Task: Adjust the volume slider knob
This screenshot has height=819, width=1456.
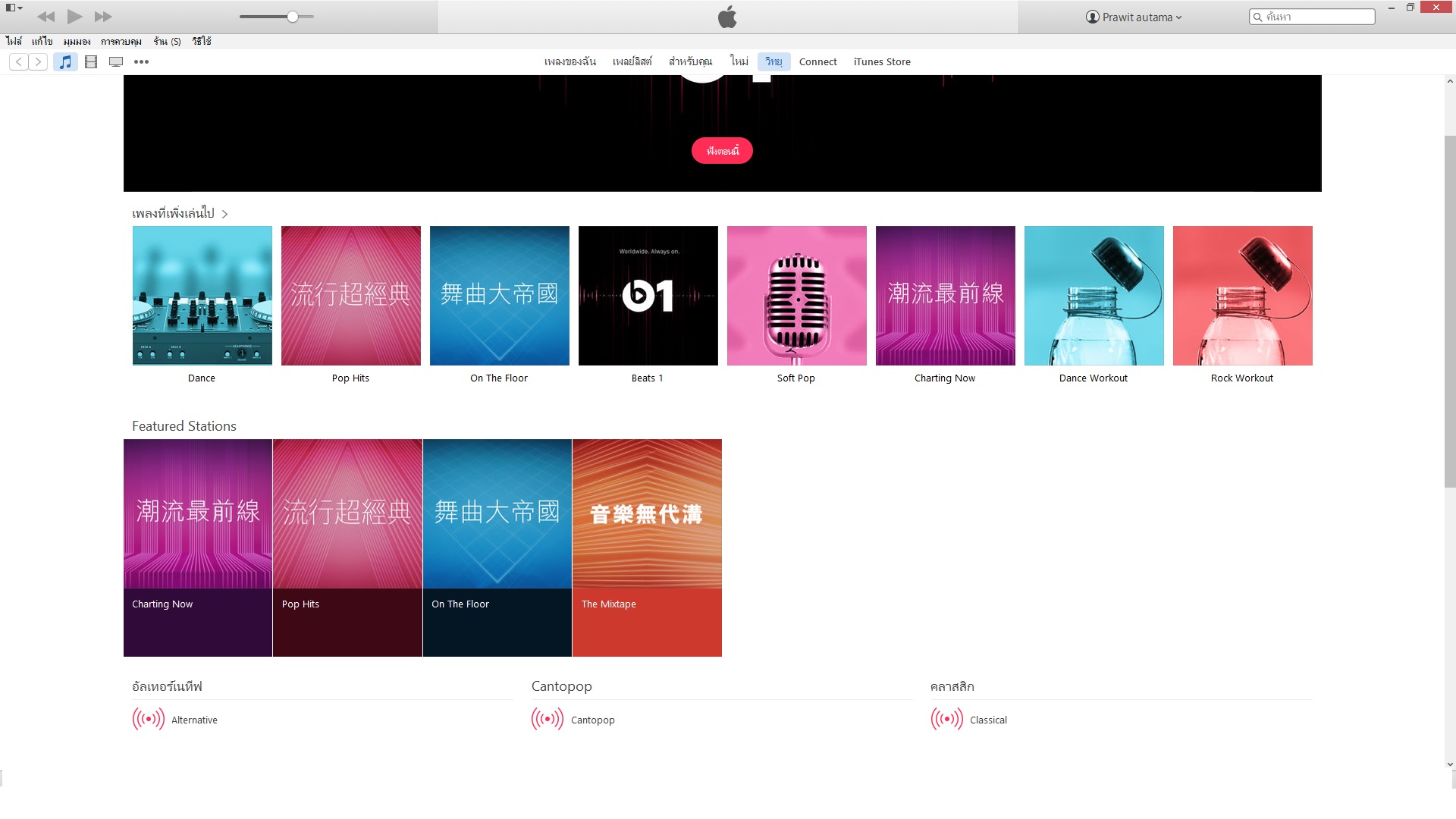Action: [x=293, y=16]
